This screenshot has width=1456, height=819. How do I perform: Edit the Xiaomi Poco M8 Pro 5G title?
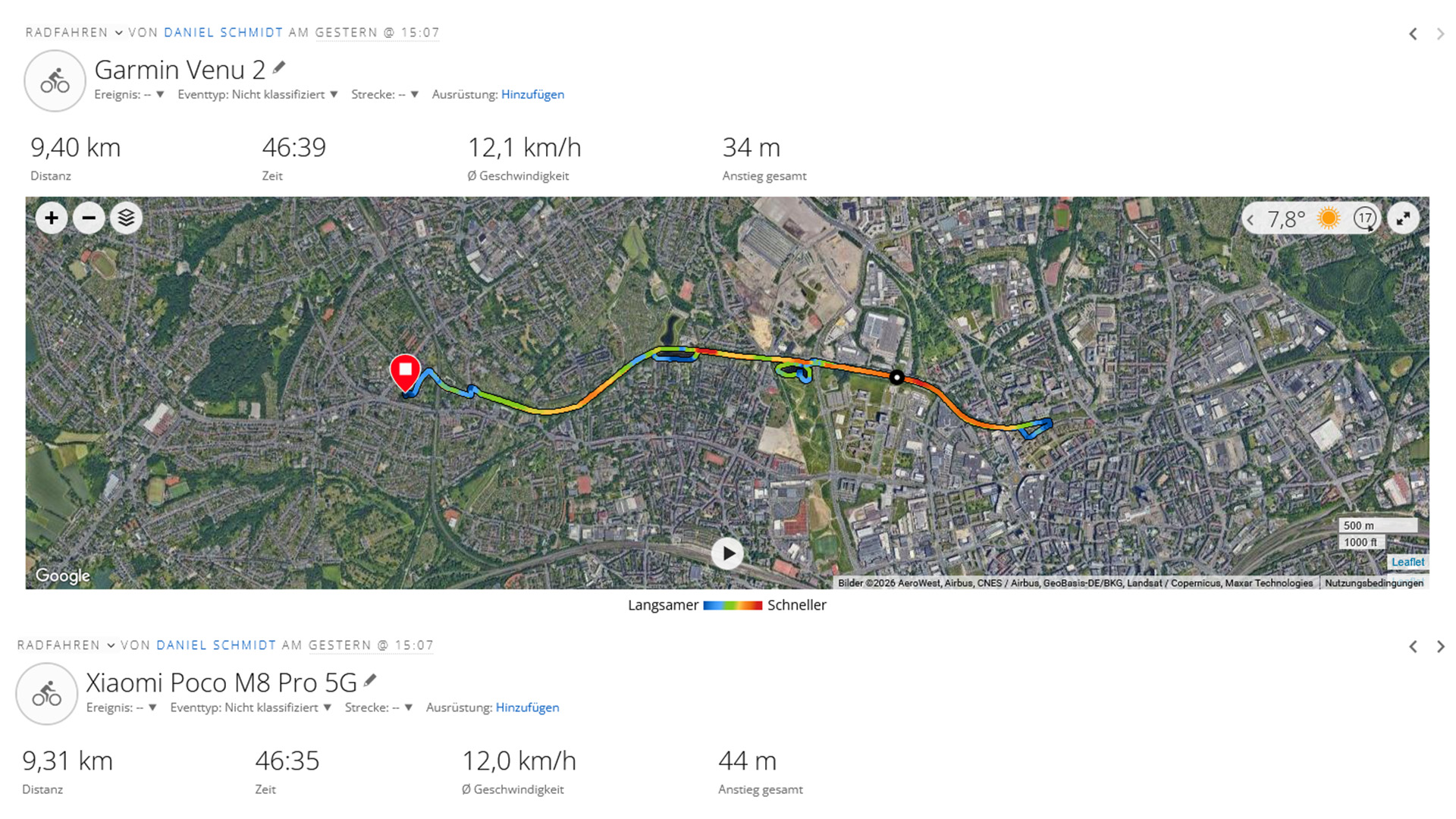[370, 680]
